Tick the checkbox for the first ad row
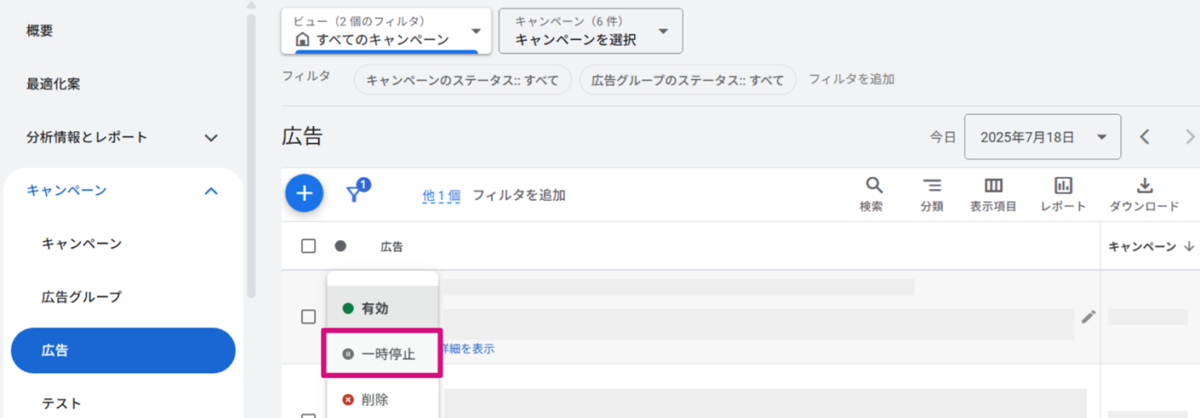Viewport: 1200px width, 418px height. point(308,317)
